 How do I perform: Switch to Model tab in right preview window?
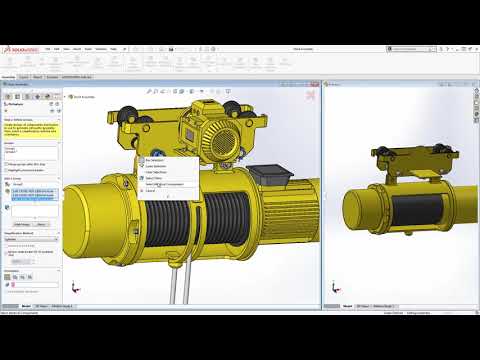pos(347,306)
